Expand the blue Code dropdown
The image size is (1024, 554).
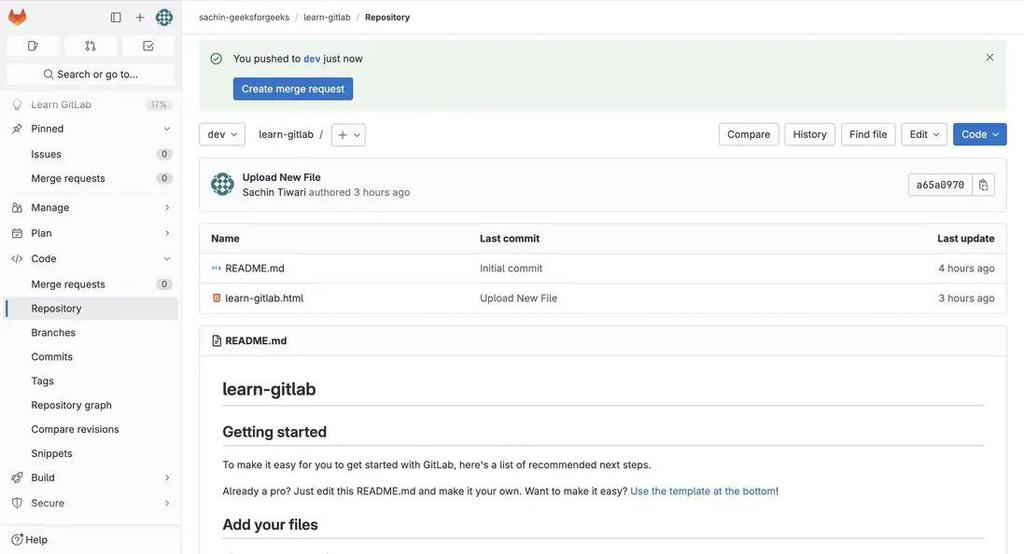980,134
